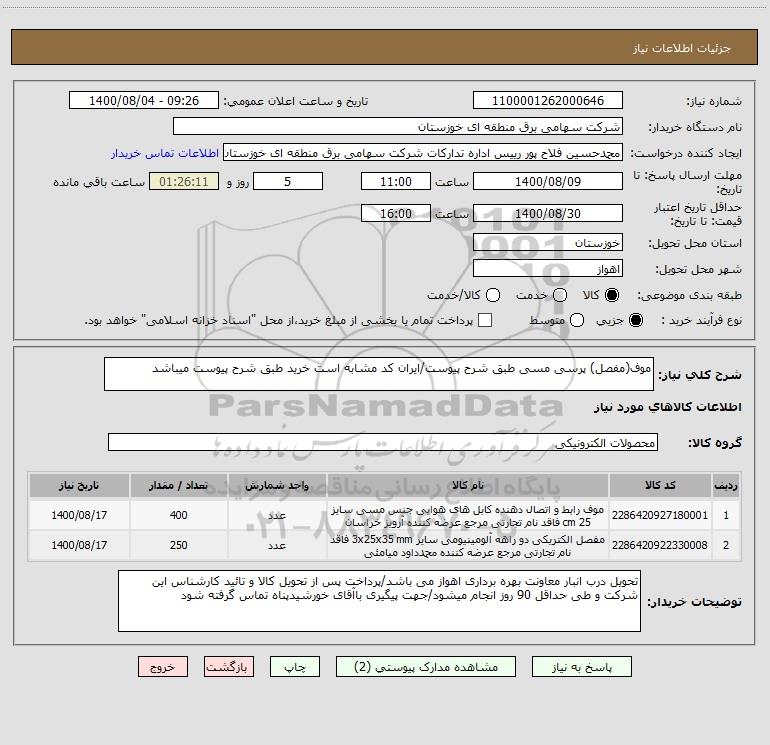The height and width of the screenshot is (745, 770).
Task: Click row 1 need date 1400/08/17
Action: [x=79, y=515]
